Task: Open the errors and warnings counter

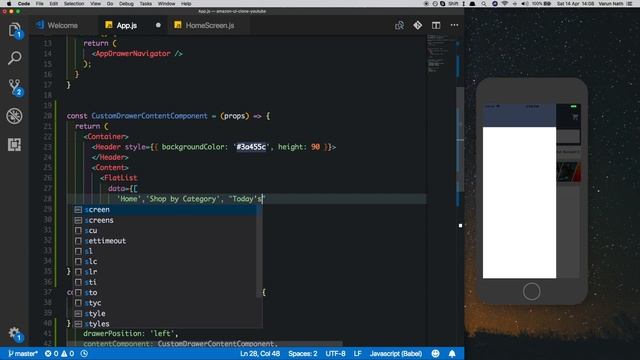Action: 60,353
